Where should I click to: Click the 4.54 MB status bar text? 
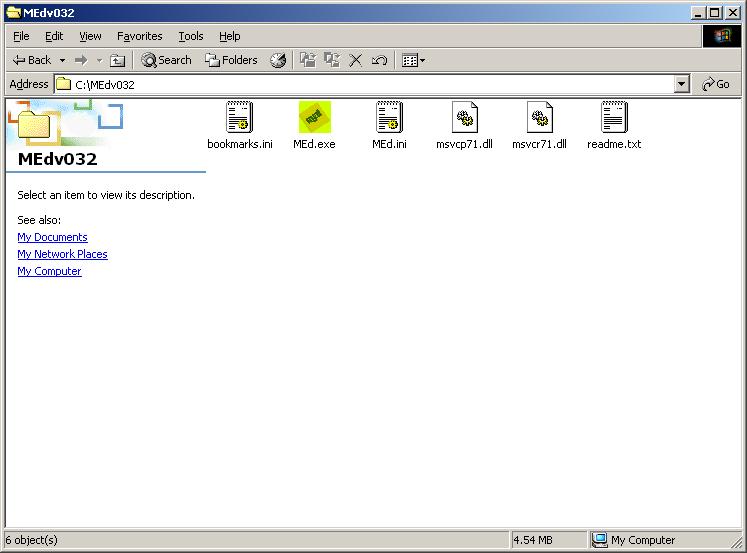pyautogui.click(x=533, y=540)
